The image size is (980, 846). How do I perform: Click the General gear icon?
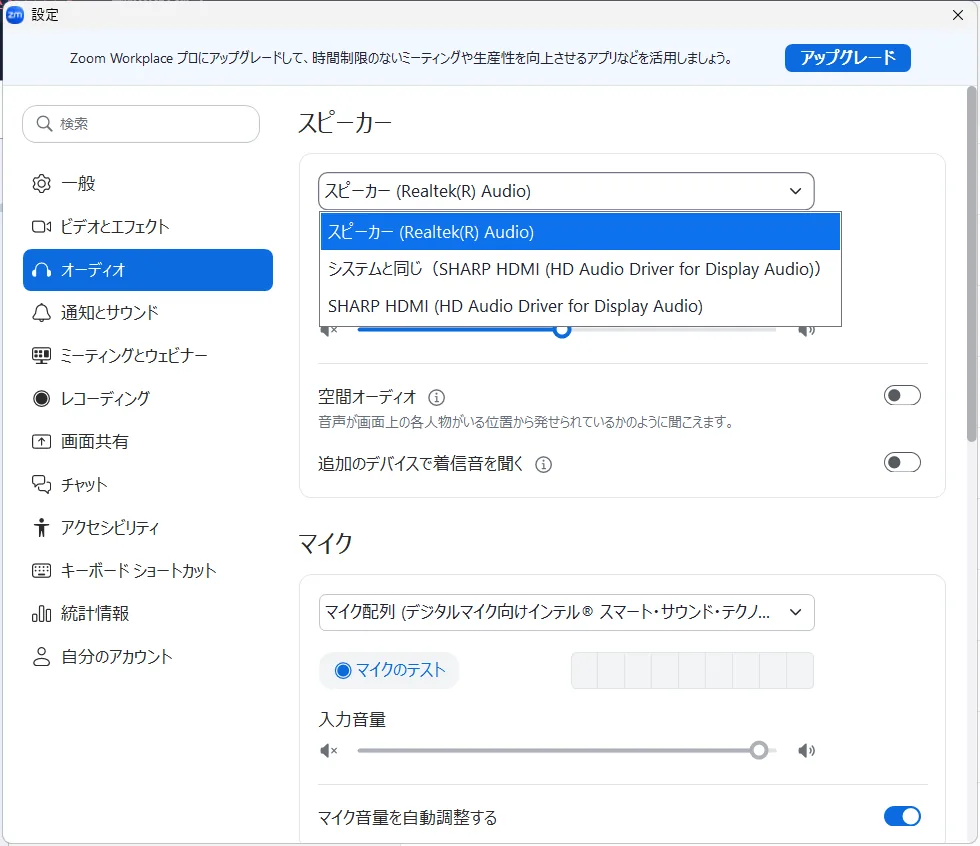41,184
